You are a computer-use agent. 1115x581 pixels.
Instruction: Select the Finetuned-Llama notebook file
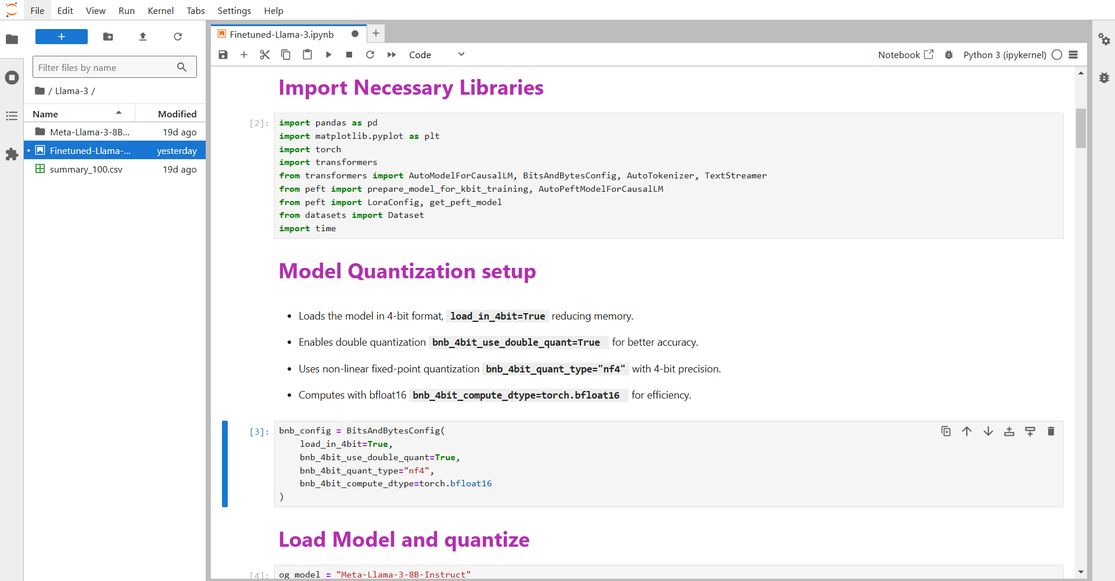(114, 151)
